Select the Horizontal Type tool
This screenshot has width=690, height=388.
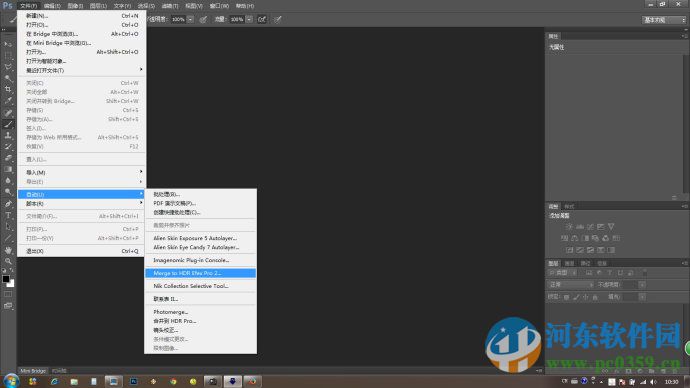(x=8, y=215)
